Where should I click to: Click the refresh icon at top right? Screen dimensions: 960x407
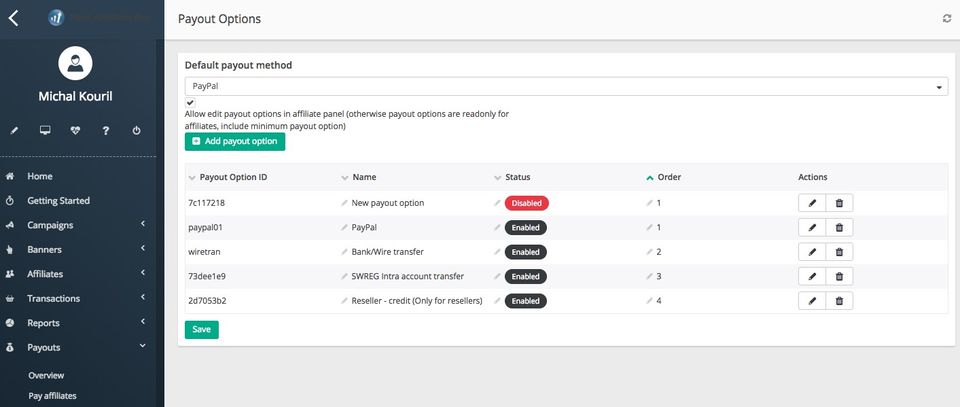tap(947, 19)
